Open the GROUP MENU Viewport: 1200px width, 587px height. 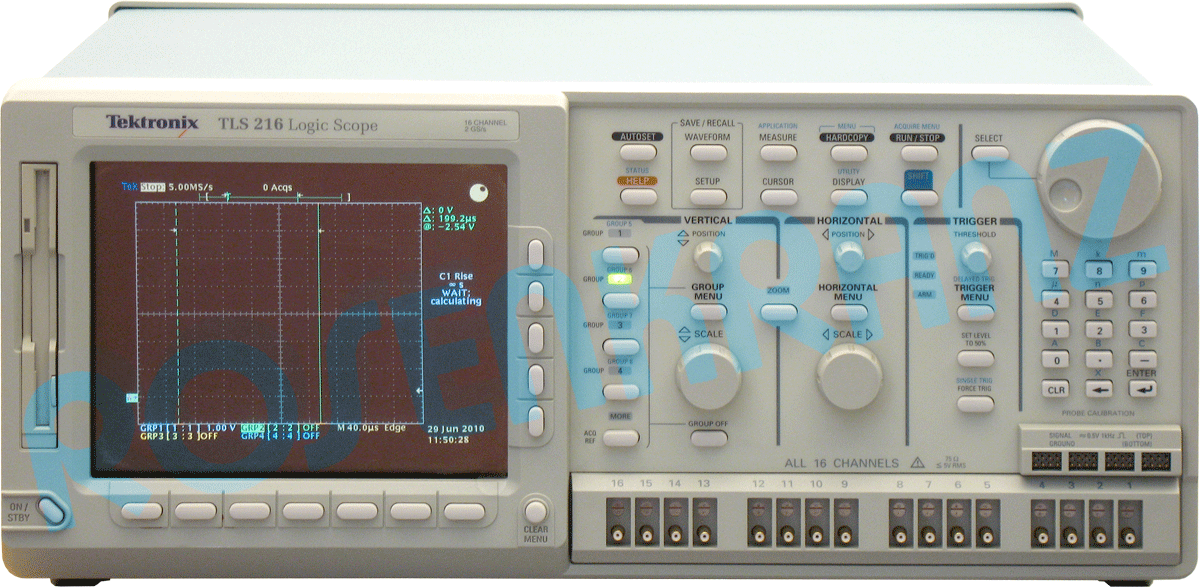click(708, 311)
